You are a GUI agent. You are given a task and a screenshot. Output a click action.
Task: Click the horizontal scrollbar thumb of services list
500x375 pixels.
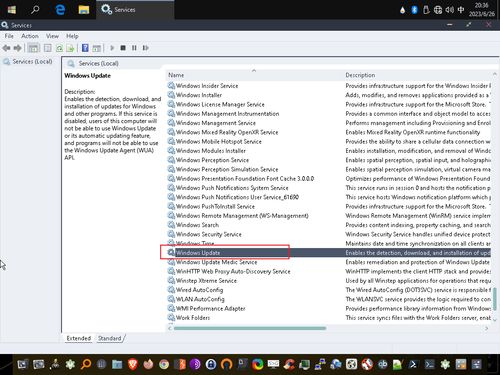250,328
